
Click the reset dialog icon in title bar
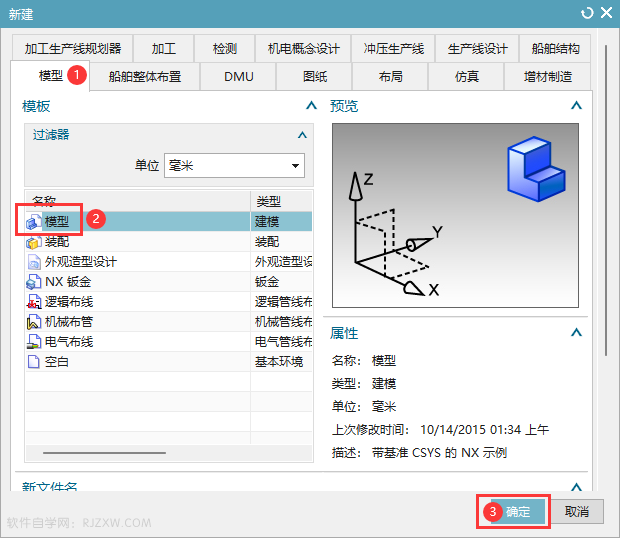587,13
